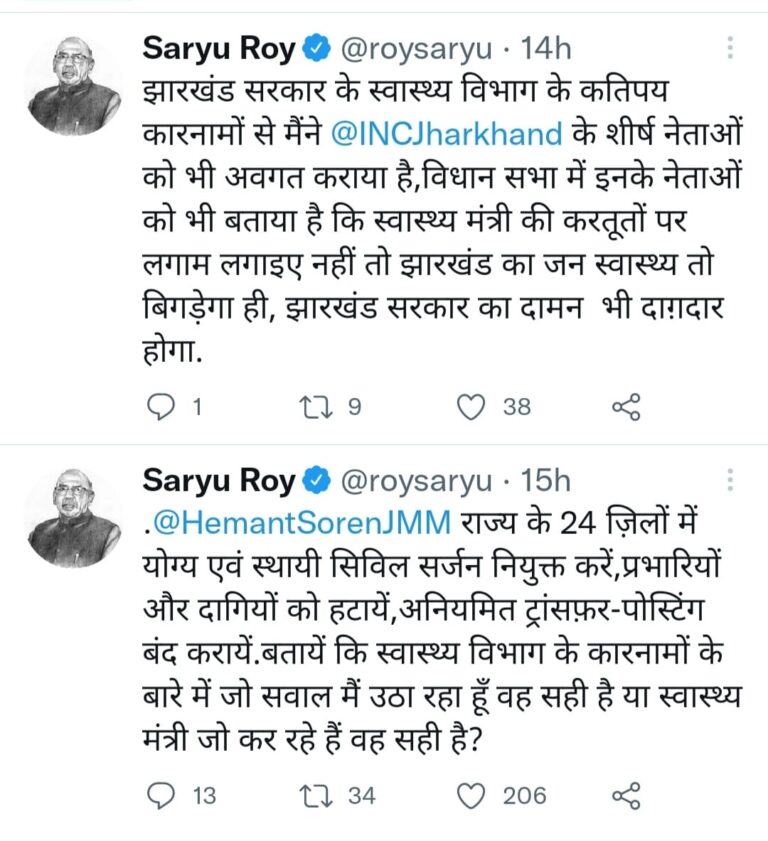
Task: Reply to the tweet with 13 replies
Action: 160,795
